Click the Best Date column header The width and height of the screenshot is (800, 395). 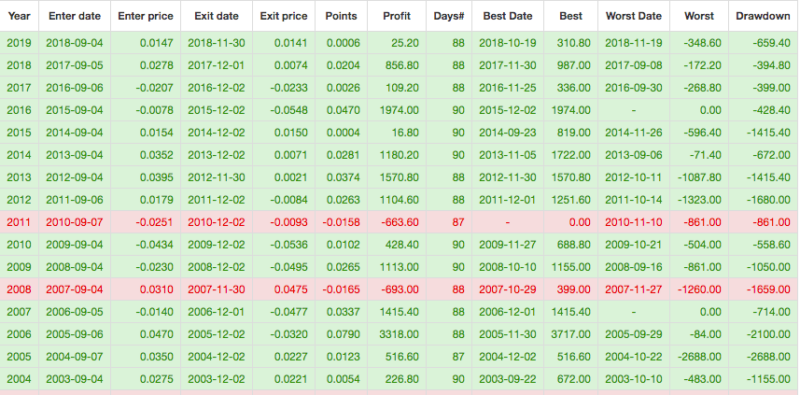coord(508,16)
